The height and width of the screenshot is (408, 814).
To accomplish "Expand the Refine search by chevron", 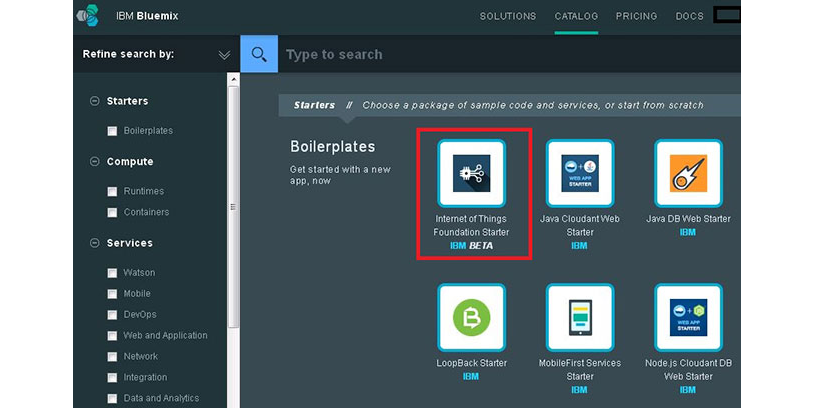I will (224, 55).
